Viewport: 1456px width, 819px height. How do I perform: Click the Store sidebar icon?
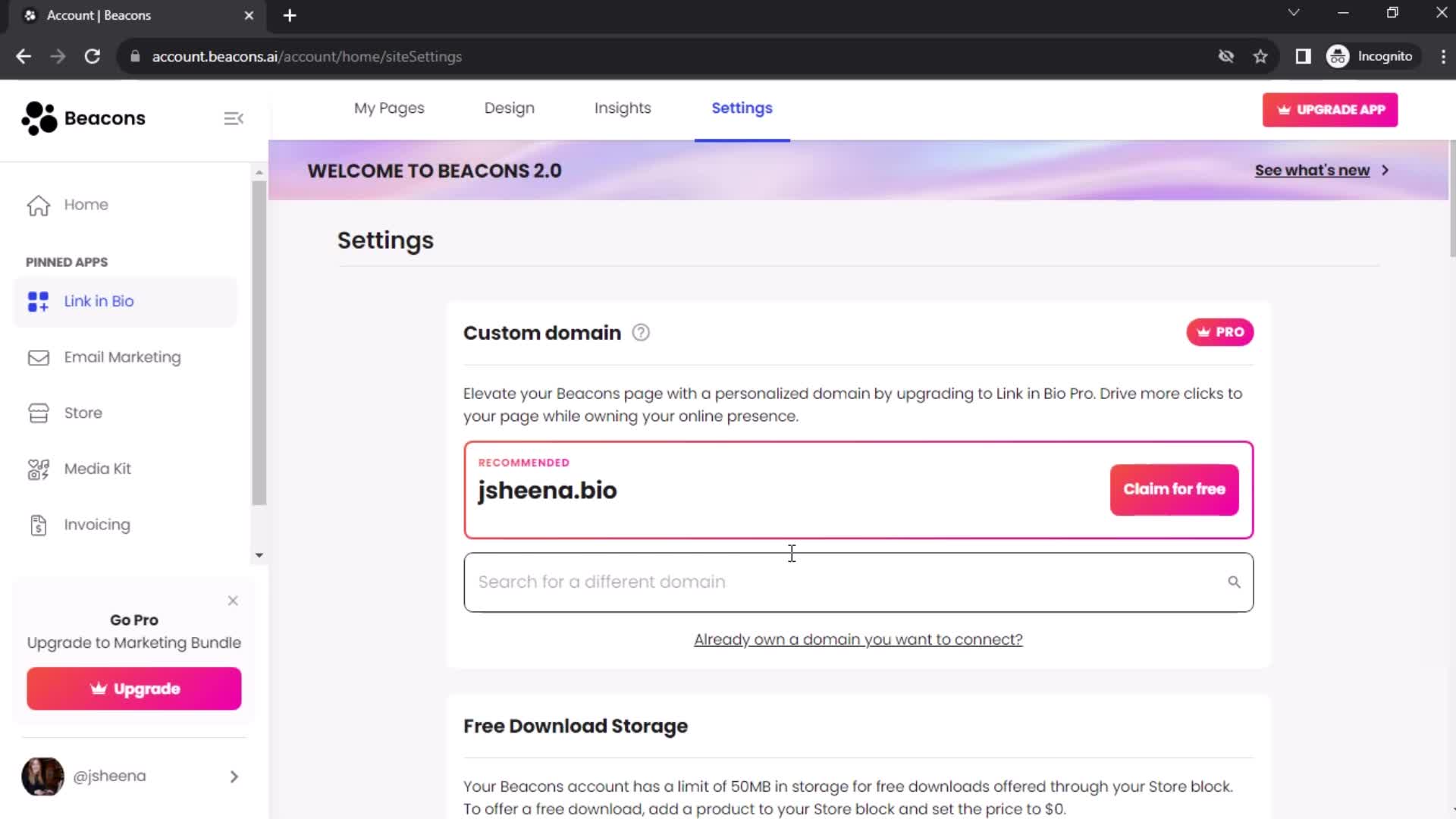37,412
